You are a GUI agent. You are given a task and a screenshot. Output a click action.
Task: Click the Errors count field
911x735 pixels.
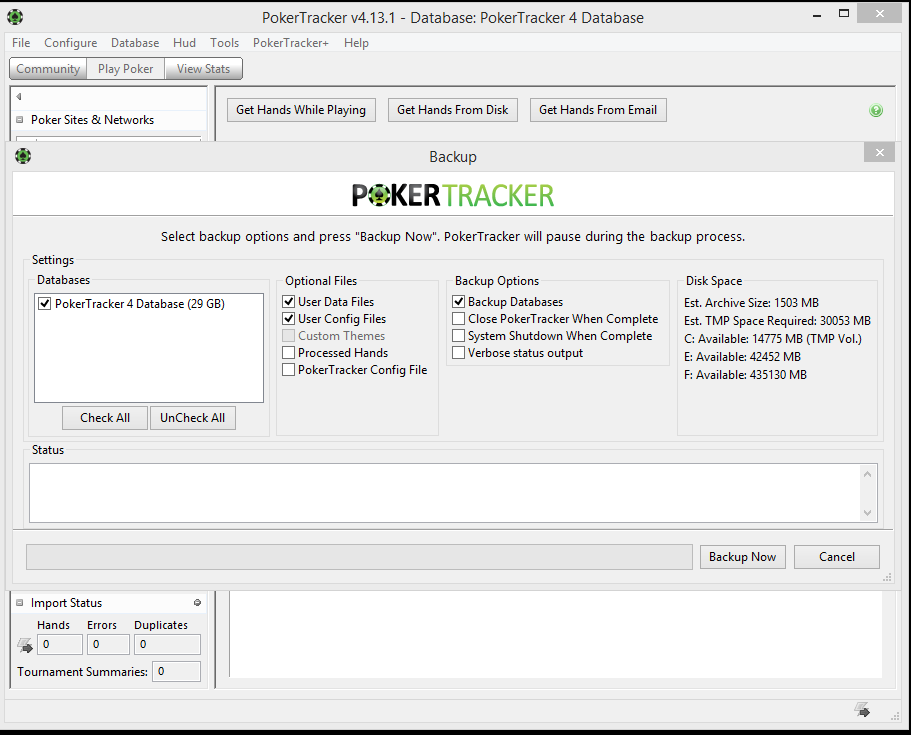click(108, 644)
